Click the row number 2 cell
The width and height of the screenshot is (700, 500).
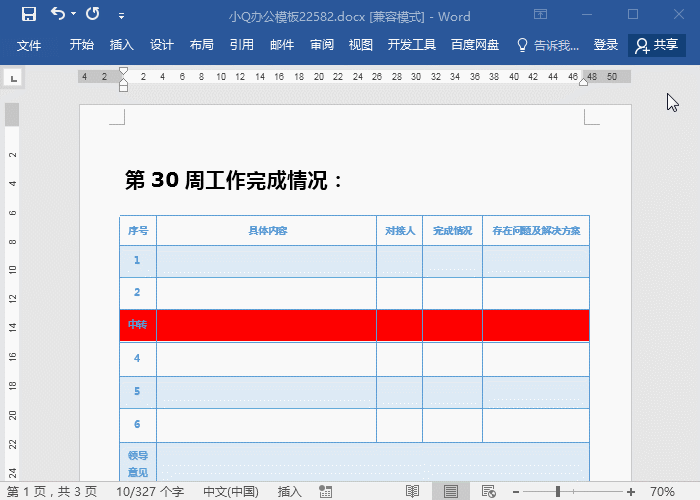(138, 293)
